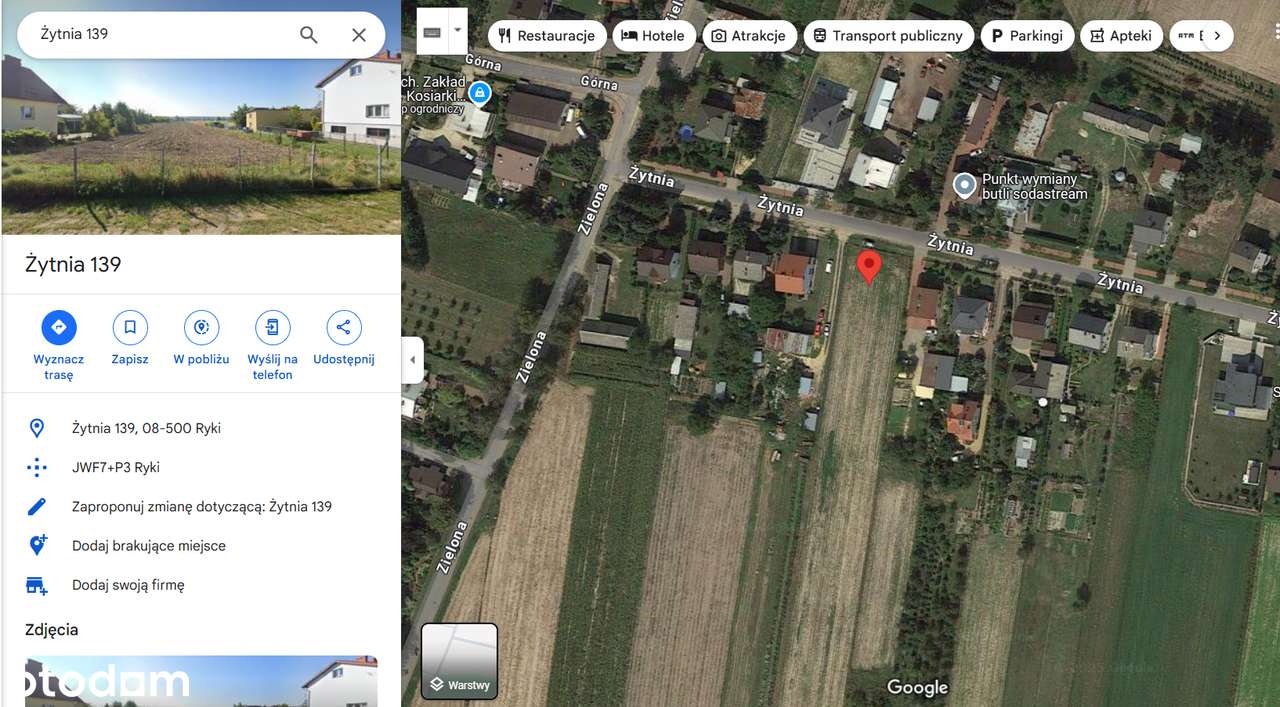Filter the map by Apteki
Viewport: 1280px width, 707px height.
(1120, 36)
